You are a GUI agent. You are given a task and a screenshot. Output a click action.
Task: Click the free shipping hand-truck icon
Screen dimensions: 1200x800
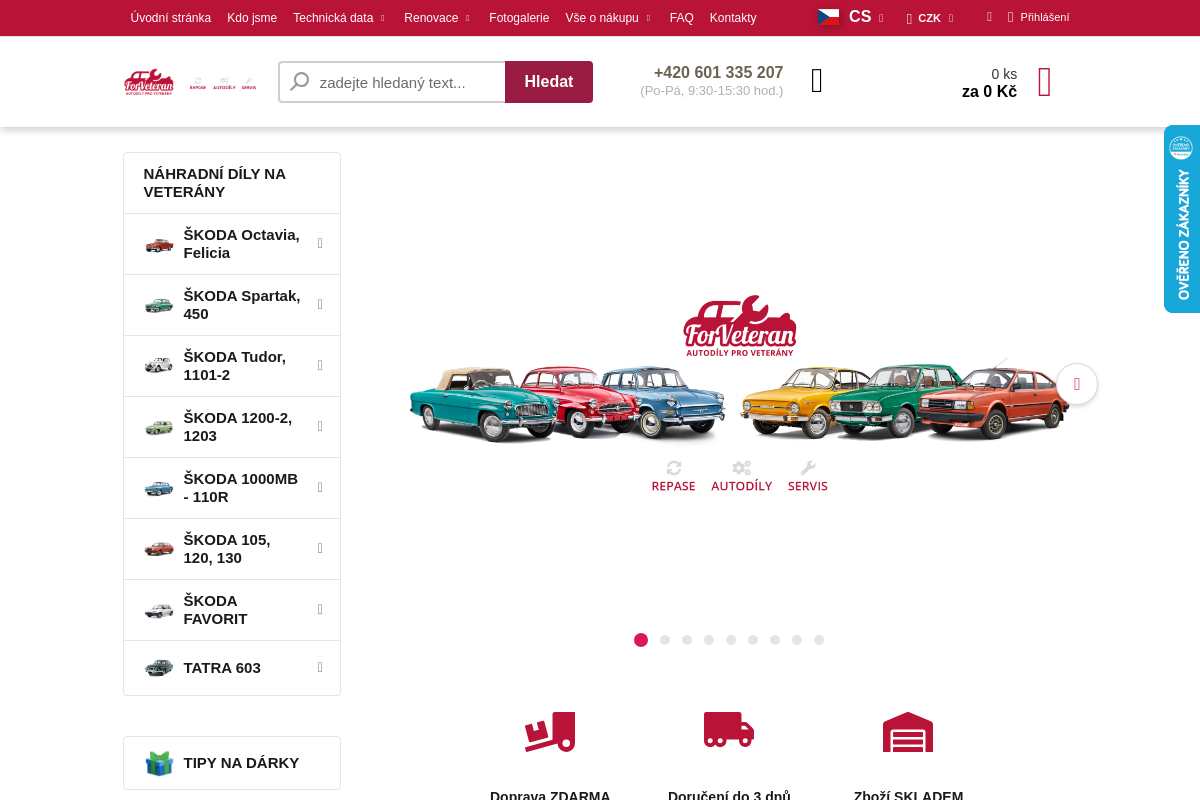550,731
